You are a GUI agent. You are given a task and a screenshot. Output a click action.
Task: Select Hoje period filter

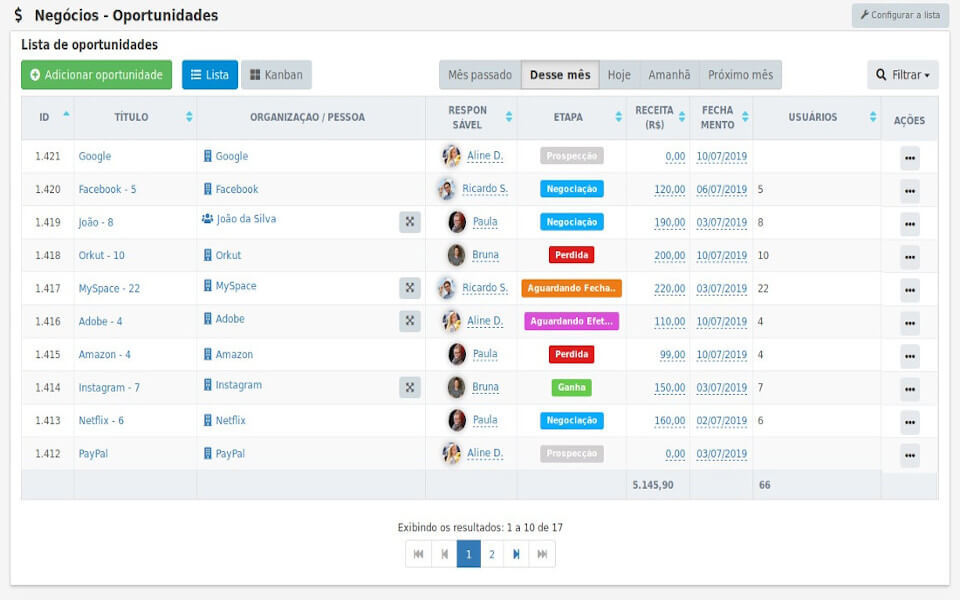pyautogui.click(x=619, y=75)
